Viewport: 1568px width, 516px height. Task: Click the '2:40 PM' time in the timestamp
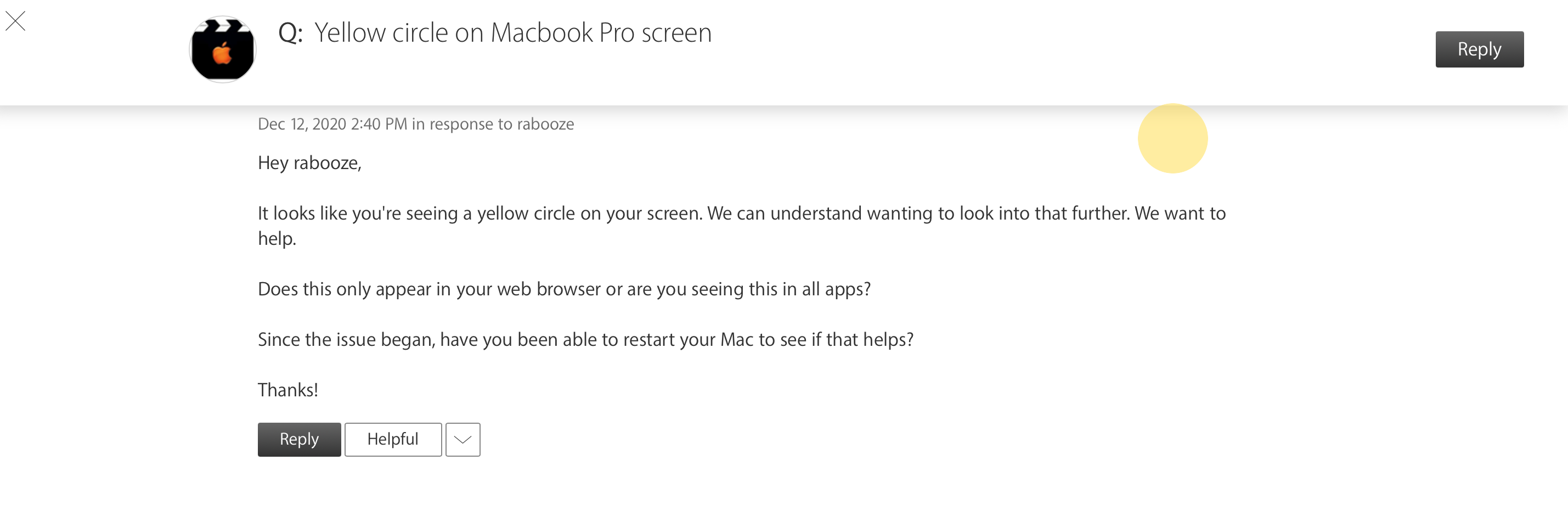tap(379, 124)
